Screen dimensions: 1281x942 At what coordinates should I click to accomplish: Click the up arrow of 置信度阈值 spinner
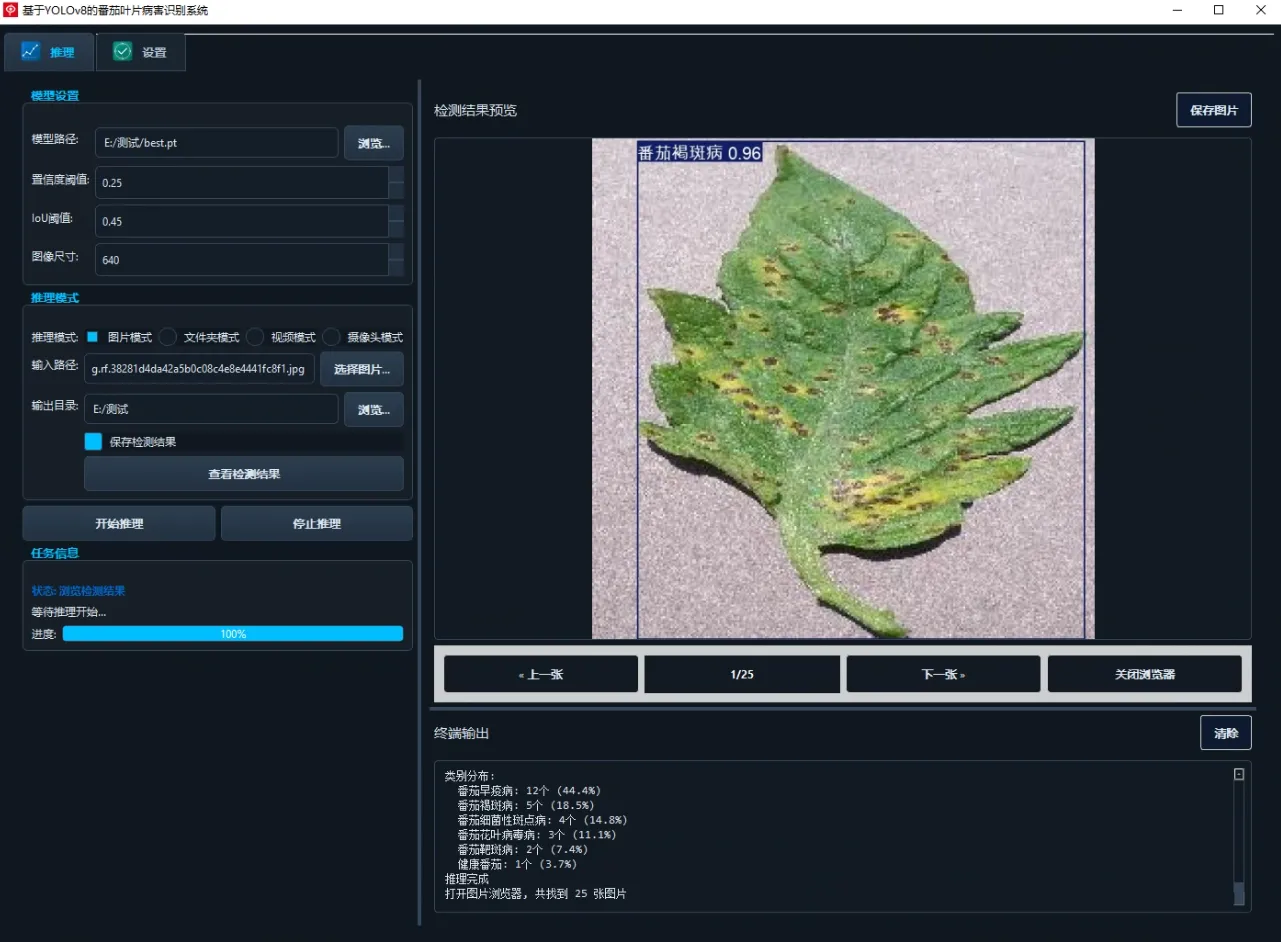pyautogui.click(x=394, y=176)
